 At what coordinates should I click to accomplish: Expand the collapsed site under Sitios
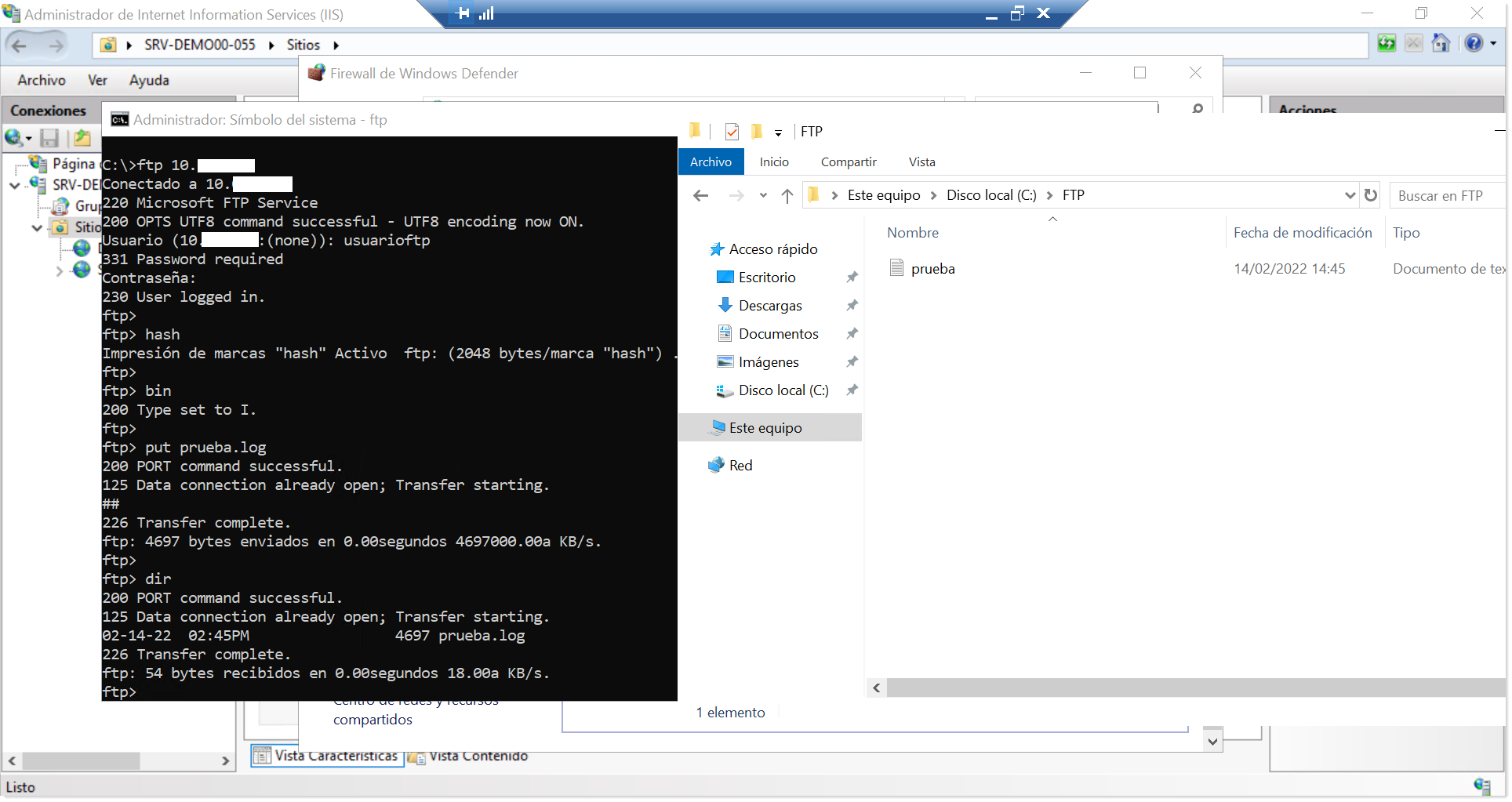(59, 270)
